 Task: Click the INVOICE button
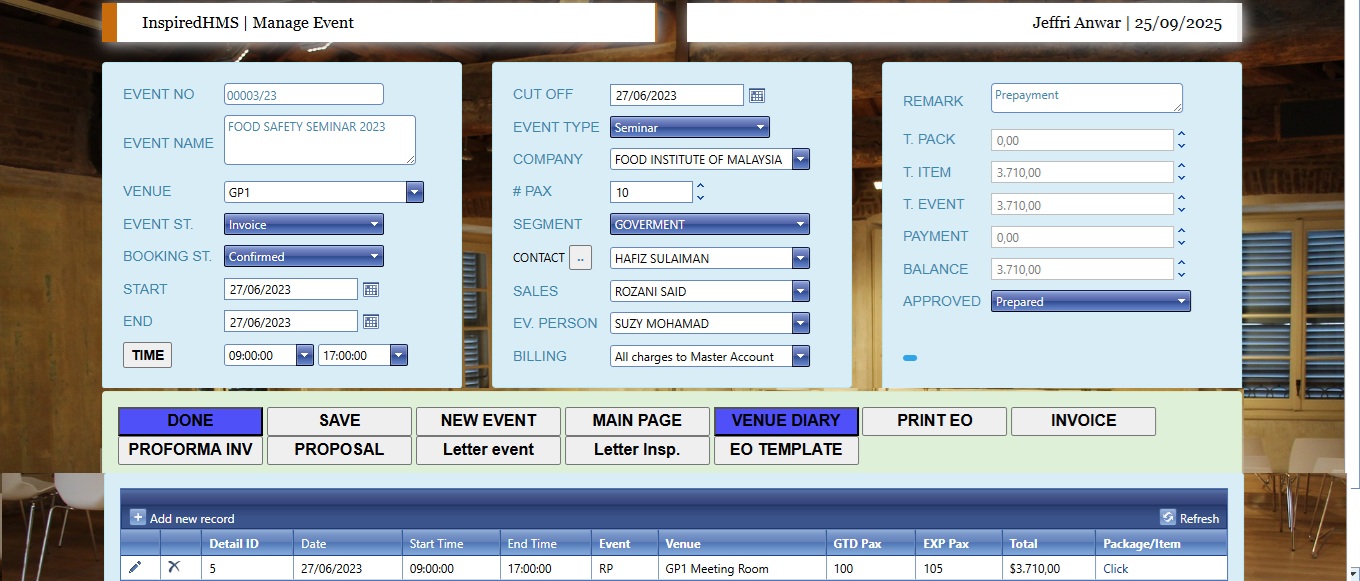click(x=1083, y=421)
